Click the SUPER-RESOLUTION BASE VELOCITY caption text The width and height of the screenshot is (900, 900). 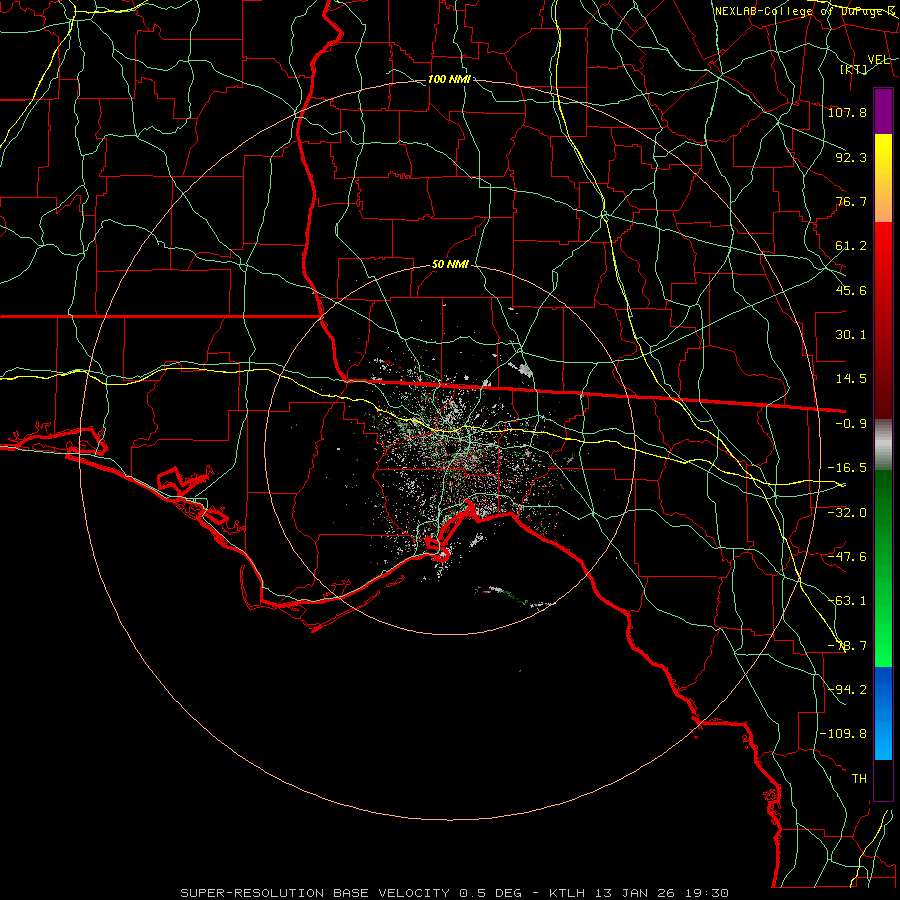coord(315,893)
